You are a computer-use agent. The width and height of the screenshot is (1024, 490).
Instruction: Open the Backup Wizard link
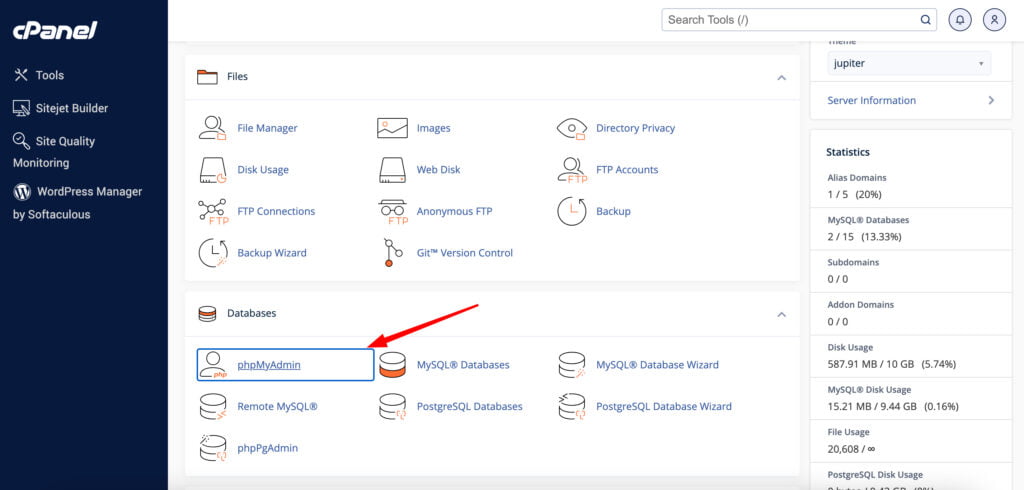[272, 253]
